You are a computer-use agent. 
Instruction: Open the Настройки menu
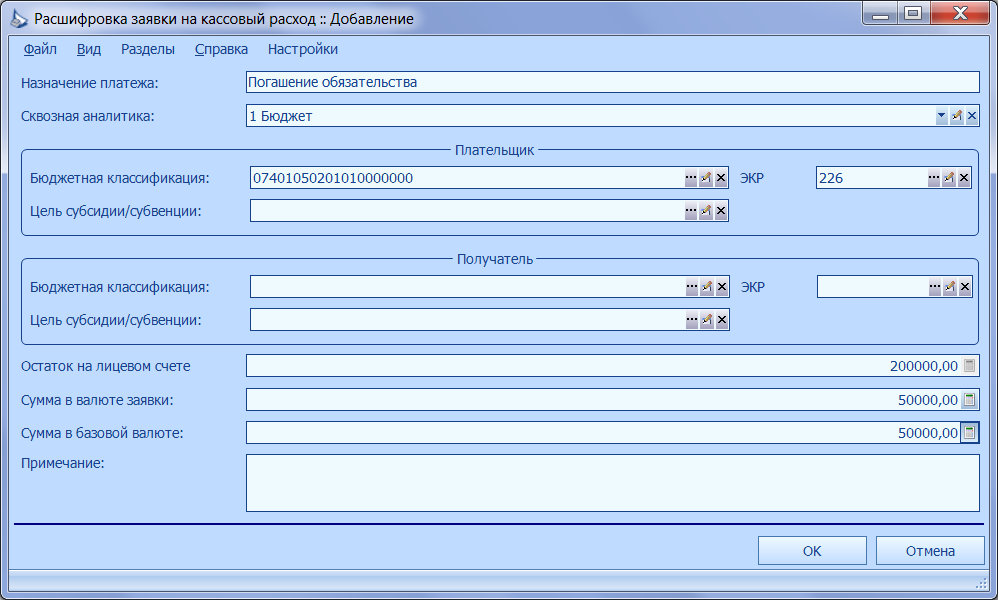[x=302, y=49]
